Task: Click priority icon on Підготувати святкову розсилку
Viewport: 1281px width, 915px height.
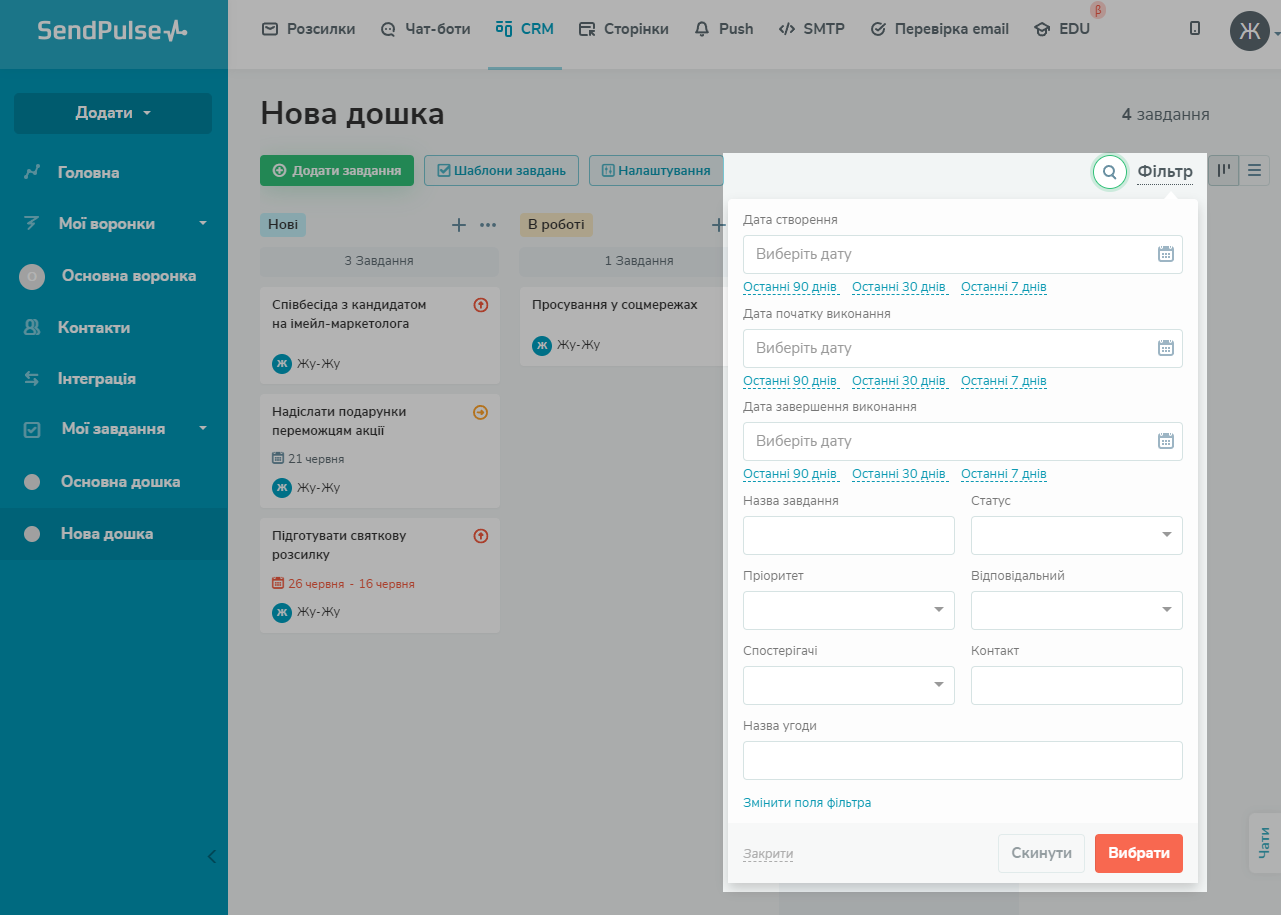Action: pos(480,536)
